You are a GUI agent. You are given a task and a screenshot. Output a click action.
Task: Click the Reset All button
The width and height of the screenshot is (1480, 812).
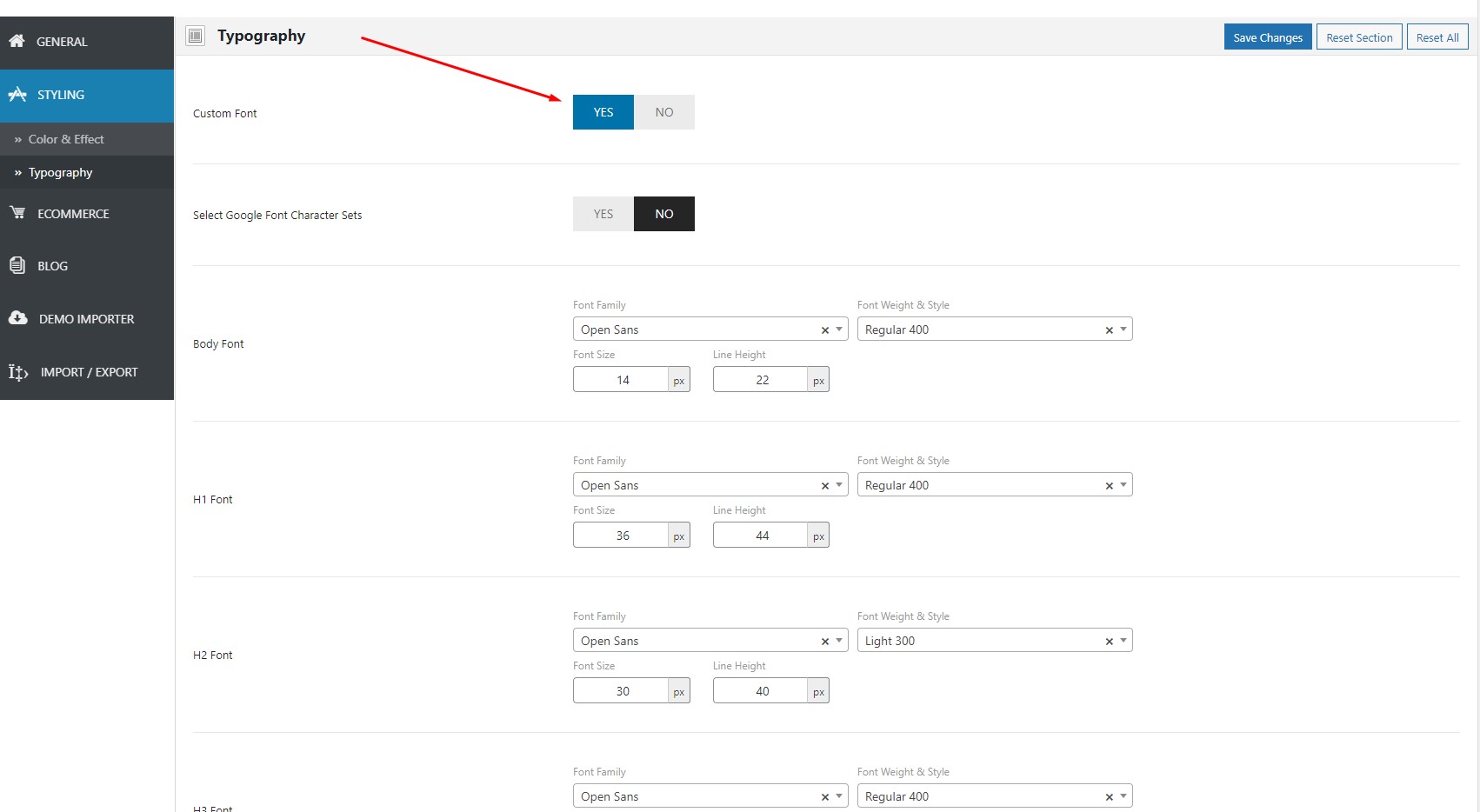(x=1437, y=37)
